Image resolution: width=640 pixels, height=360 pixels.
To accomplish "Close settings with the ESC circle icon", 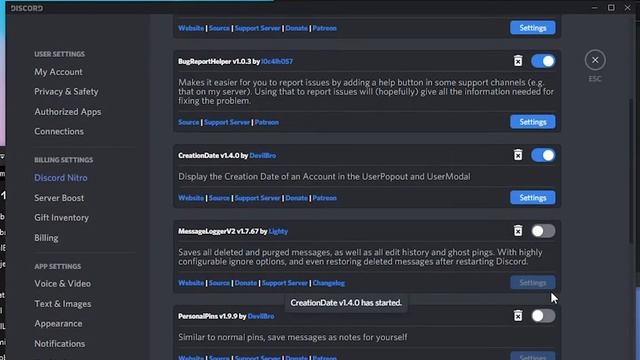I will [x=595, y=60].
